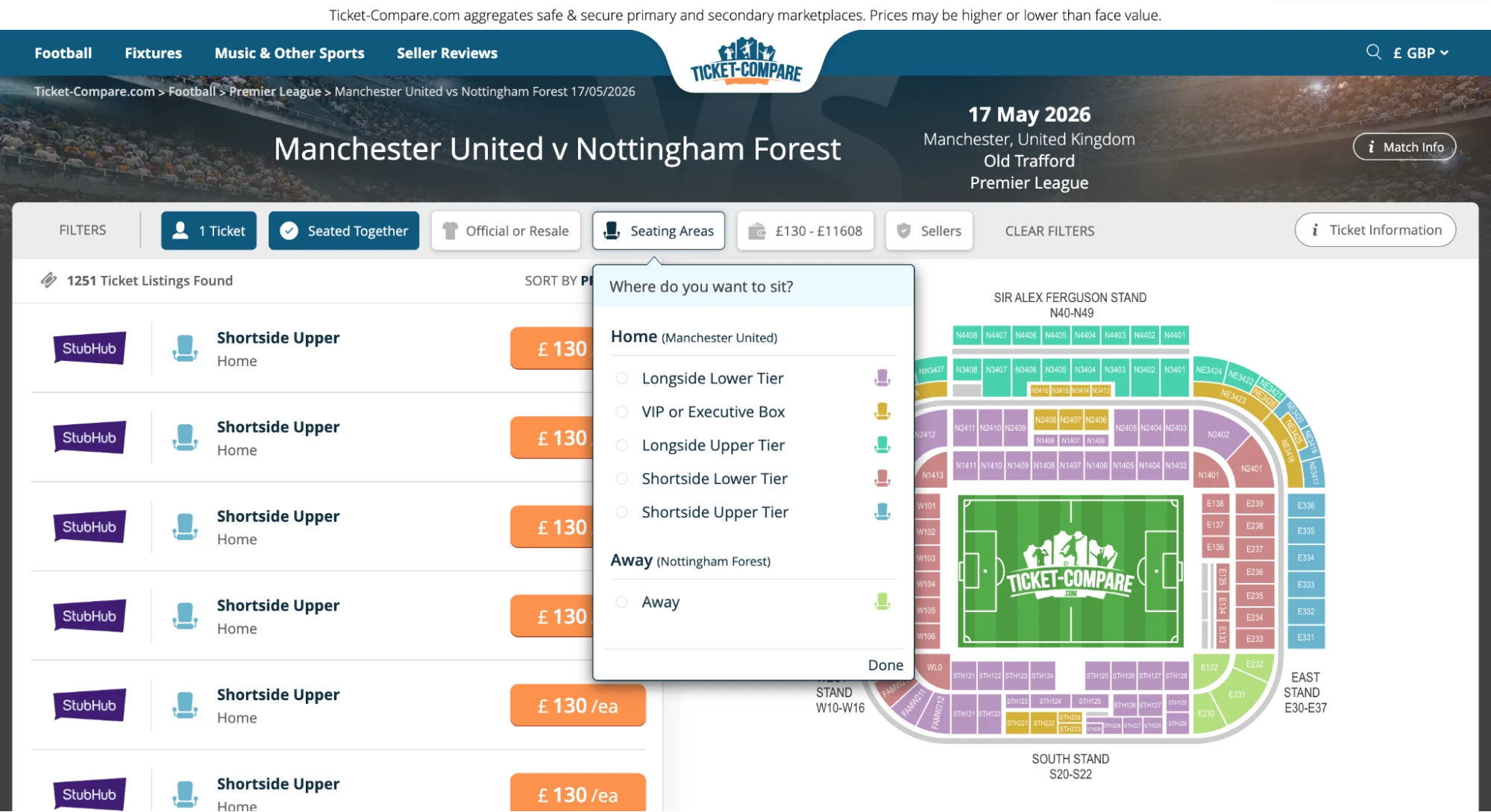
Task: Click the shirt icon beside Official or Resale
Action: [x=450, y=230]
